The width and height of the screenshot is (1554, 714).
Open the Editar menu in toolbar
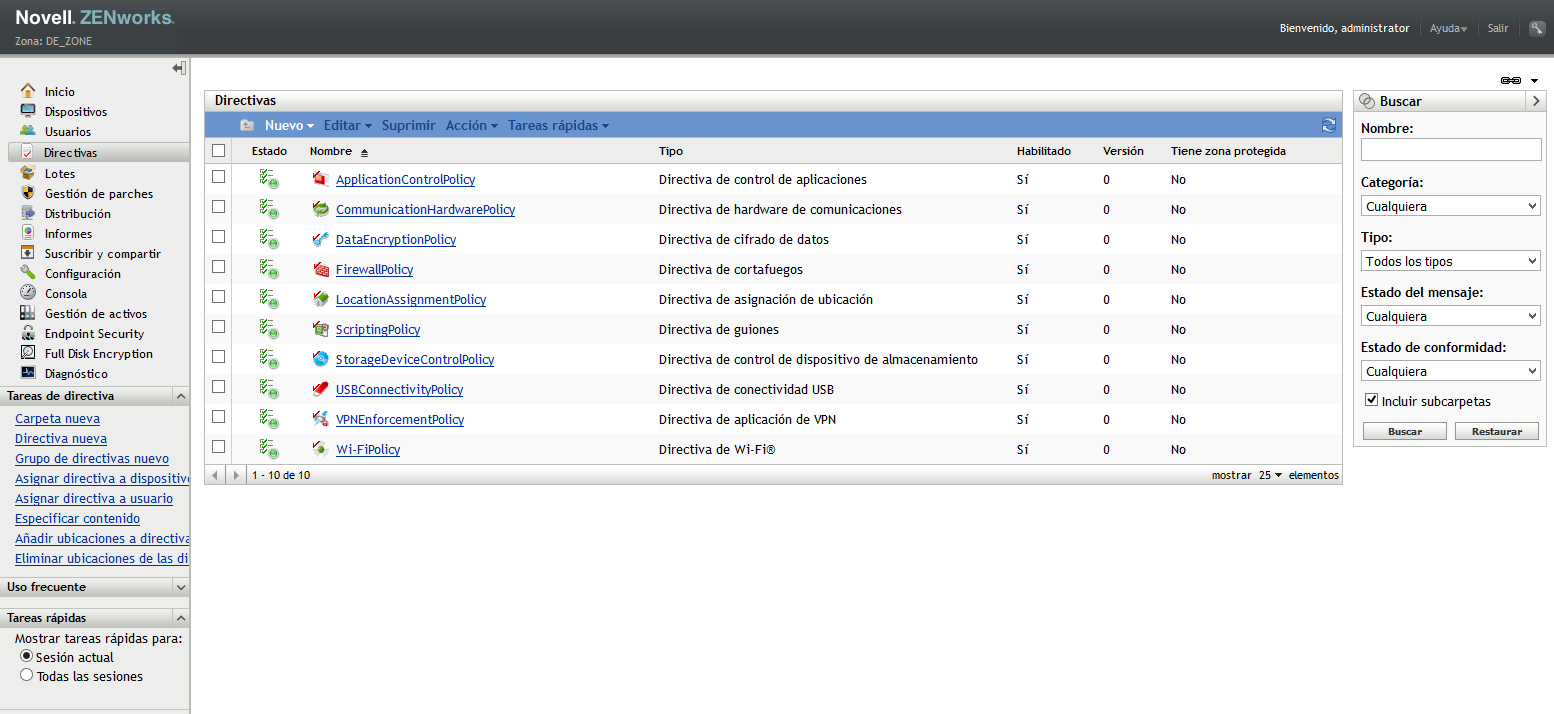[x=347, y=125]
